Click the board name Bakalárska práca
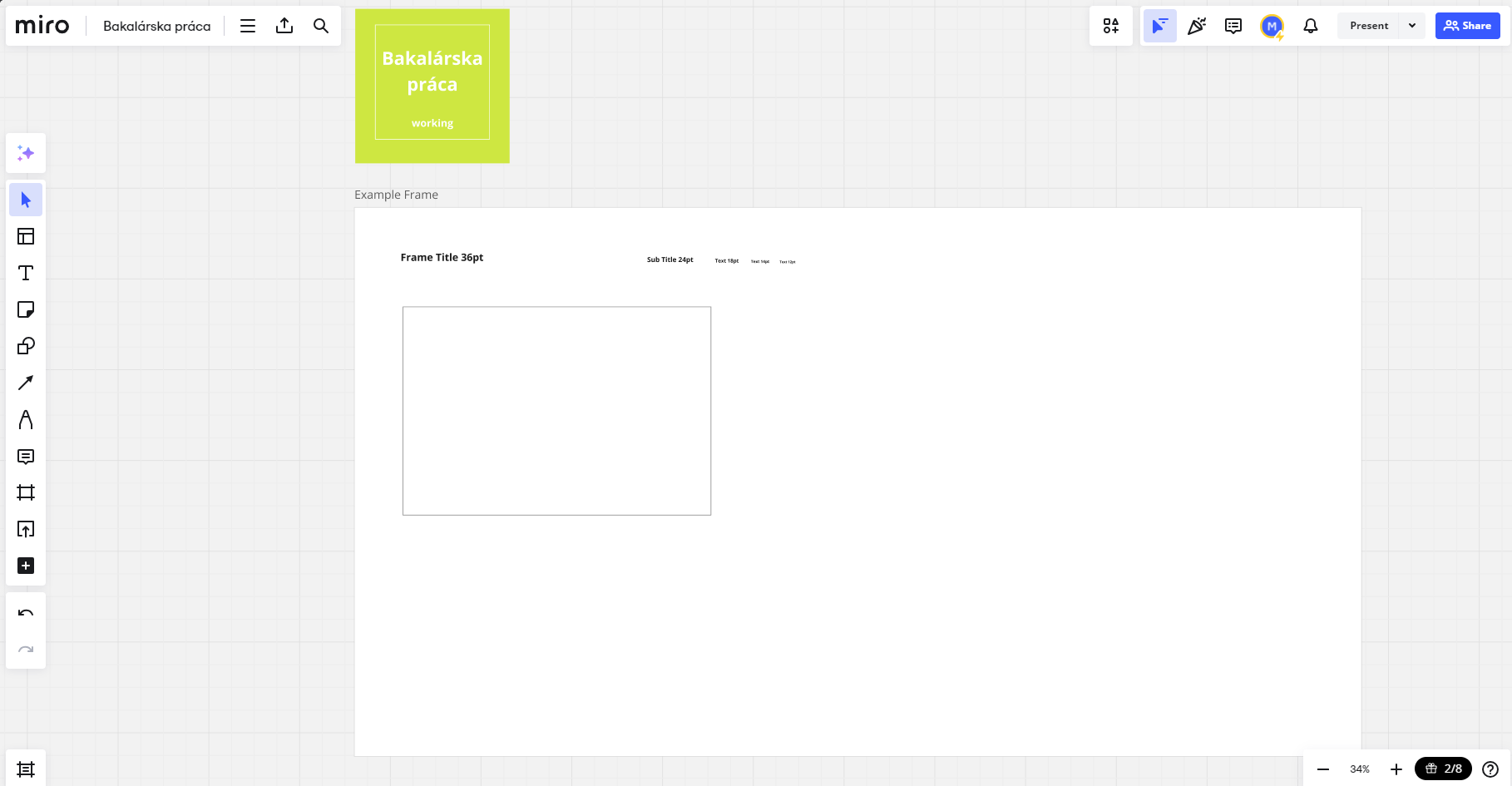 [157, 26]
